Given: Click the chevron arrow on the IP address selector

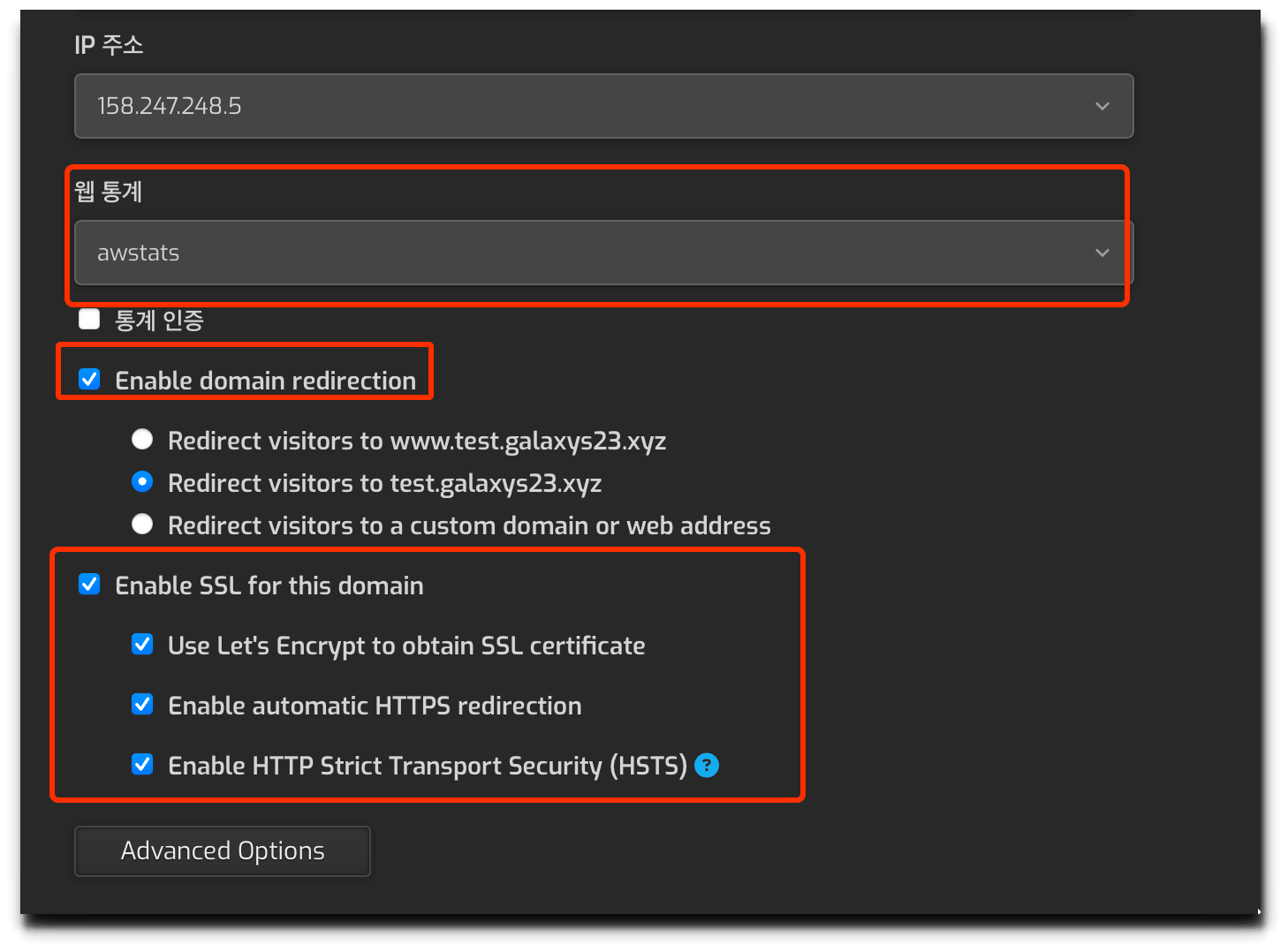Looking at the screenshot, I should (x=1102, y=106).
